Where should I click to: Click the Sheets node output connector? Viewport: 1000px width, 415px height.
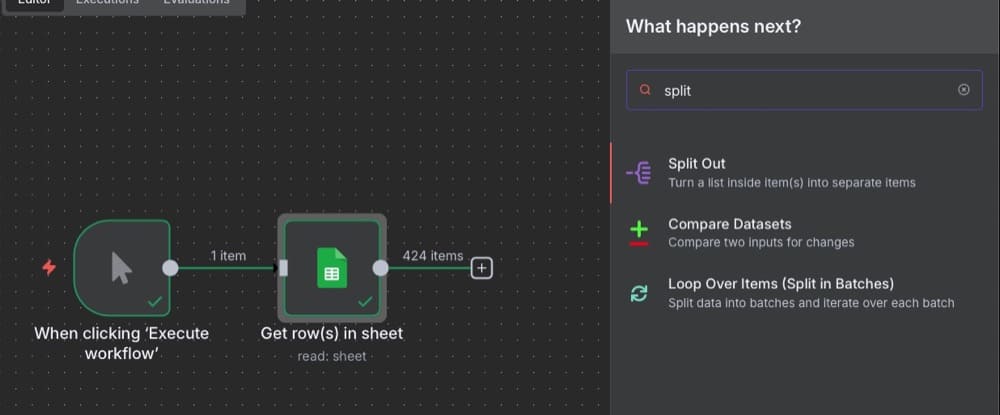coord(380,268)
